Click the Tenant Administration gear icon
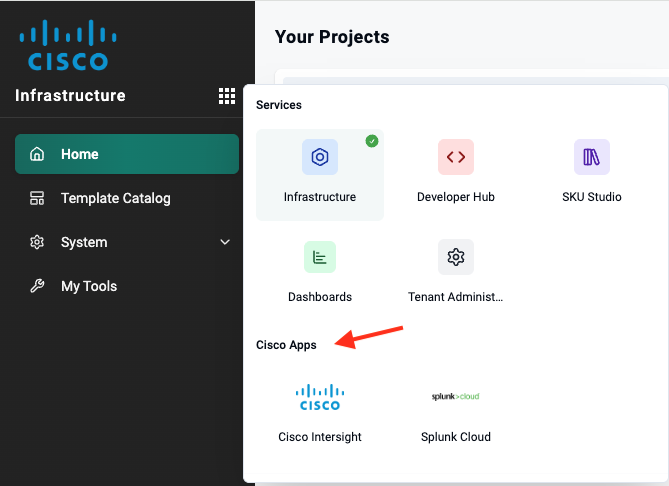The image size is (669, 486). coord(456,257)
